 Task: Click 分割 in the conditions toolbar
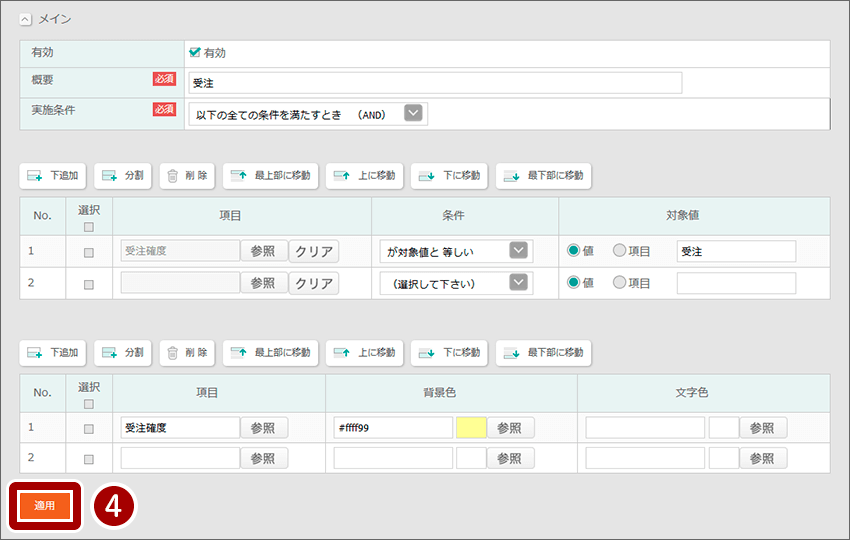[x=123, y=176]
